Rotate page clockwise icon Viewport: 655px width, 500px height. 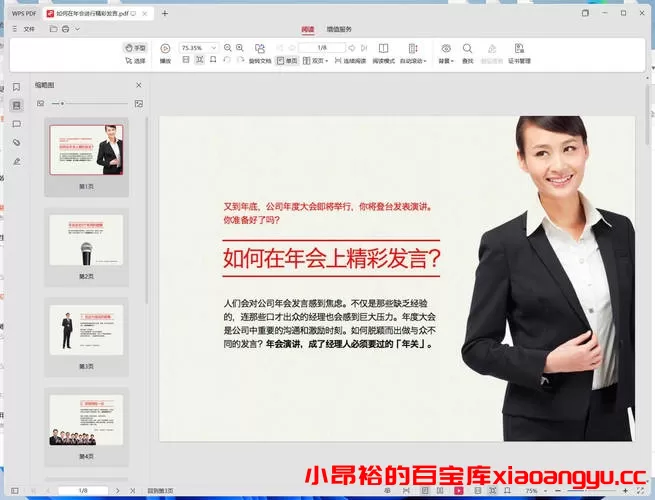pyautogui.click(x=240, y=60)
